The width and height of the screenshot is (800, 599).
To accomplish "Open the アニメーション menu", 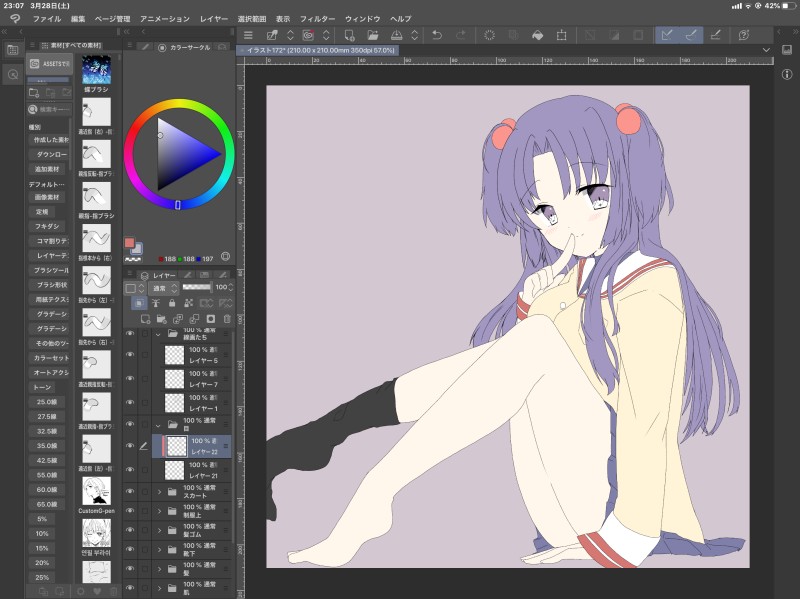I will click(x=165, y=19).
